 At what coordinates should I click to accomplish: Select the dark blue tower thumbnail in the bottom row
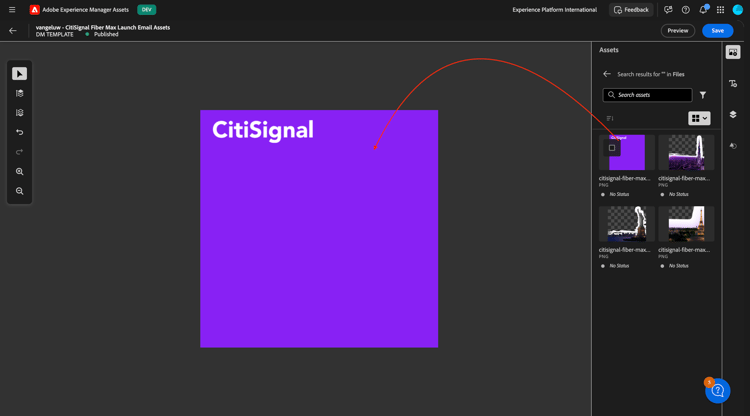[x=627, y=224]
